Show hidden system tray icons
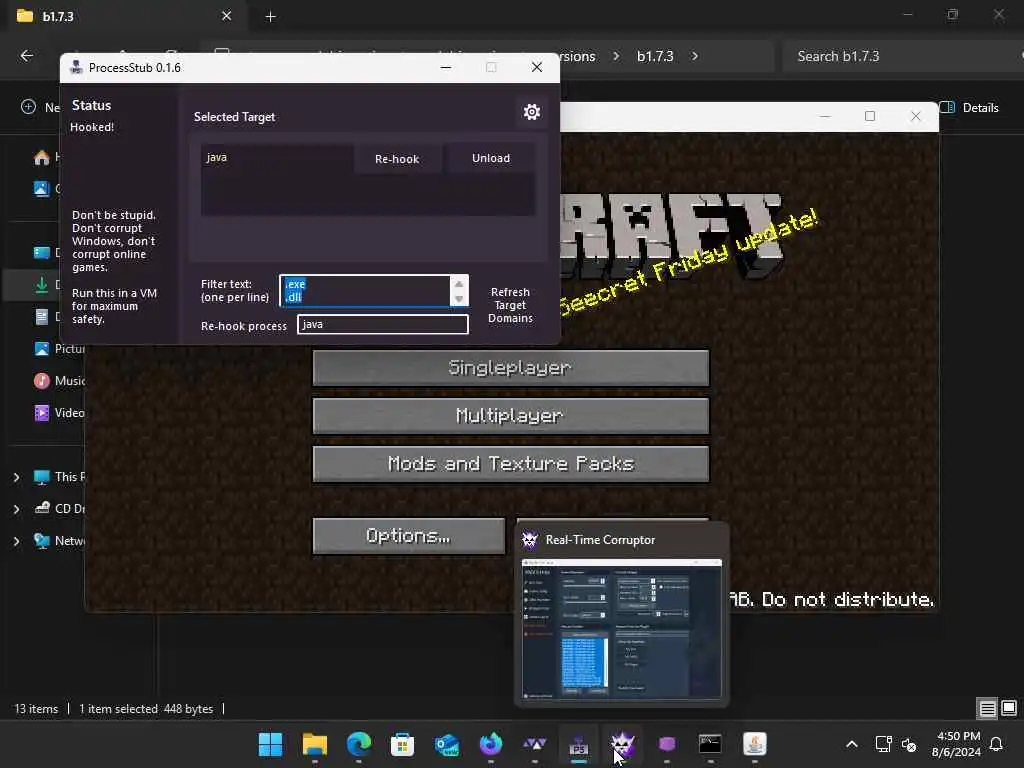The height and width of the screenshot is (768, 1024). tap(852, 744)
